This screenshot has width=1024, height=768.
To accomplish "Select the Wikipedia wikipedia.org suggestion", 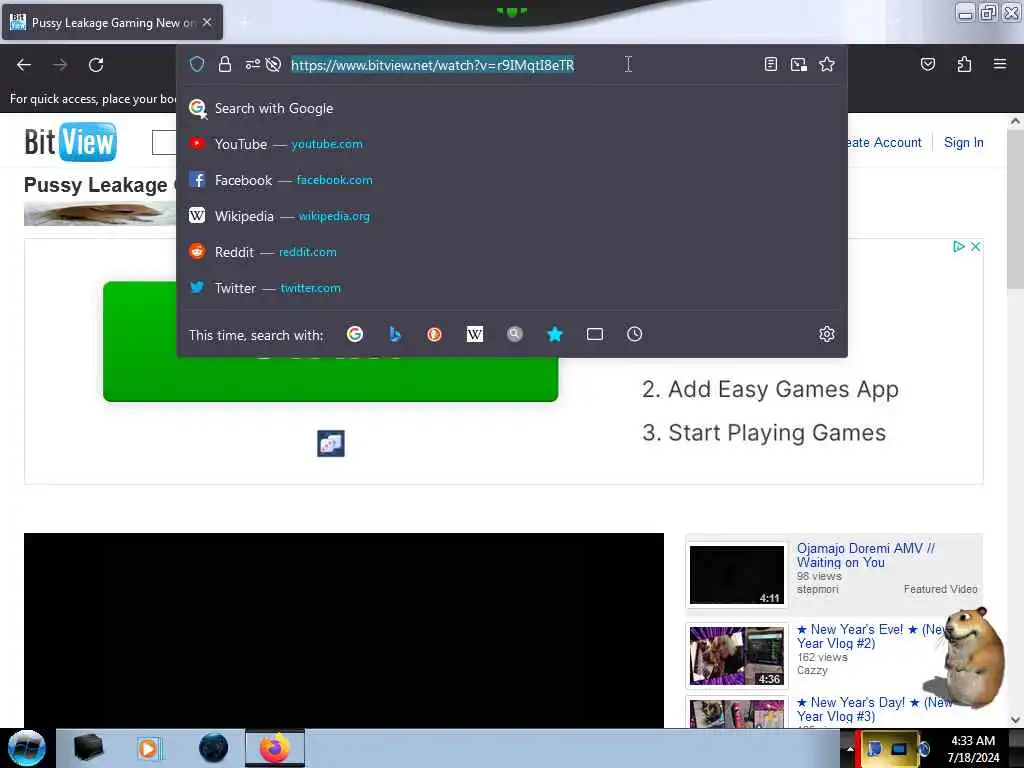I will 512,216.
